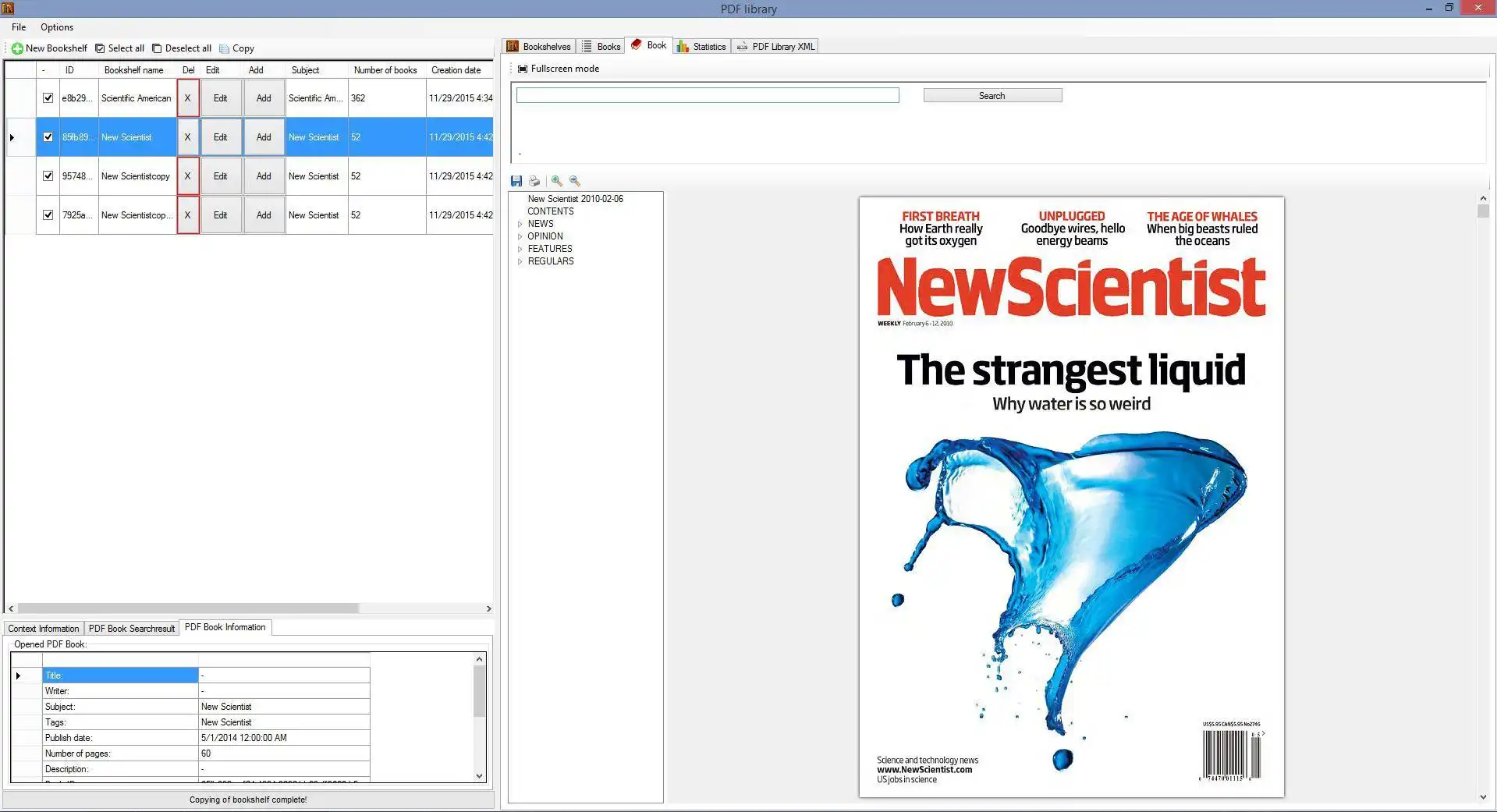Save the PDF with the floppy disk icon

516,181
